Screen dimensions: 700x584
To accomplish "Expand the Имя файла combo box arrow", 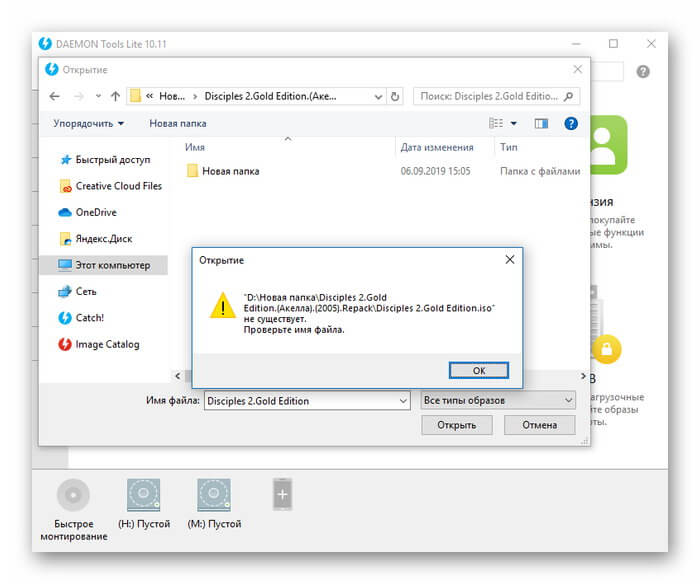I will [x=403, y=401].
